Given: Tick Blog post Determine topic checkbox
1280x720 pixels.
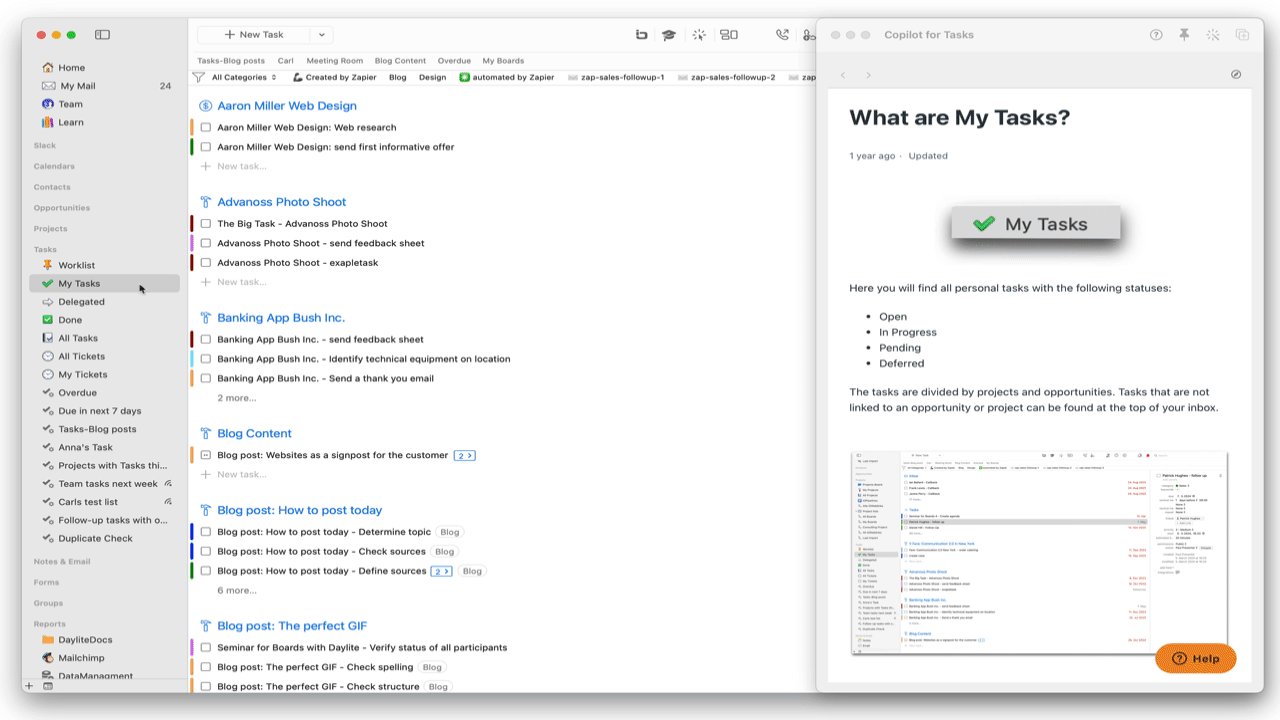Looking at the screenshot, I should coord(206,532).
